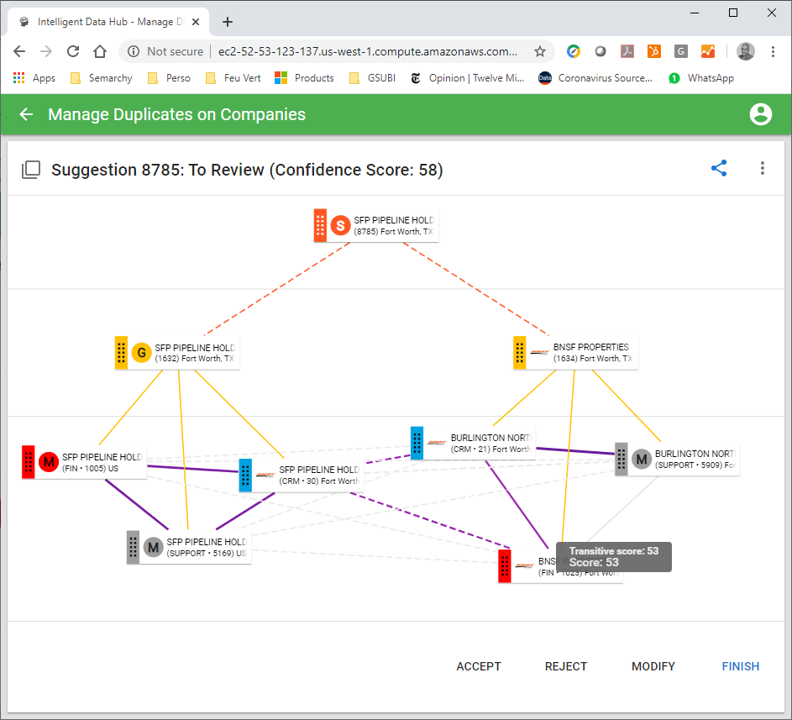The image size is (792, 720).
Task: Click yellow building handle of node 1632
Action: pos(121,353)
